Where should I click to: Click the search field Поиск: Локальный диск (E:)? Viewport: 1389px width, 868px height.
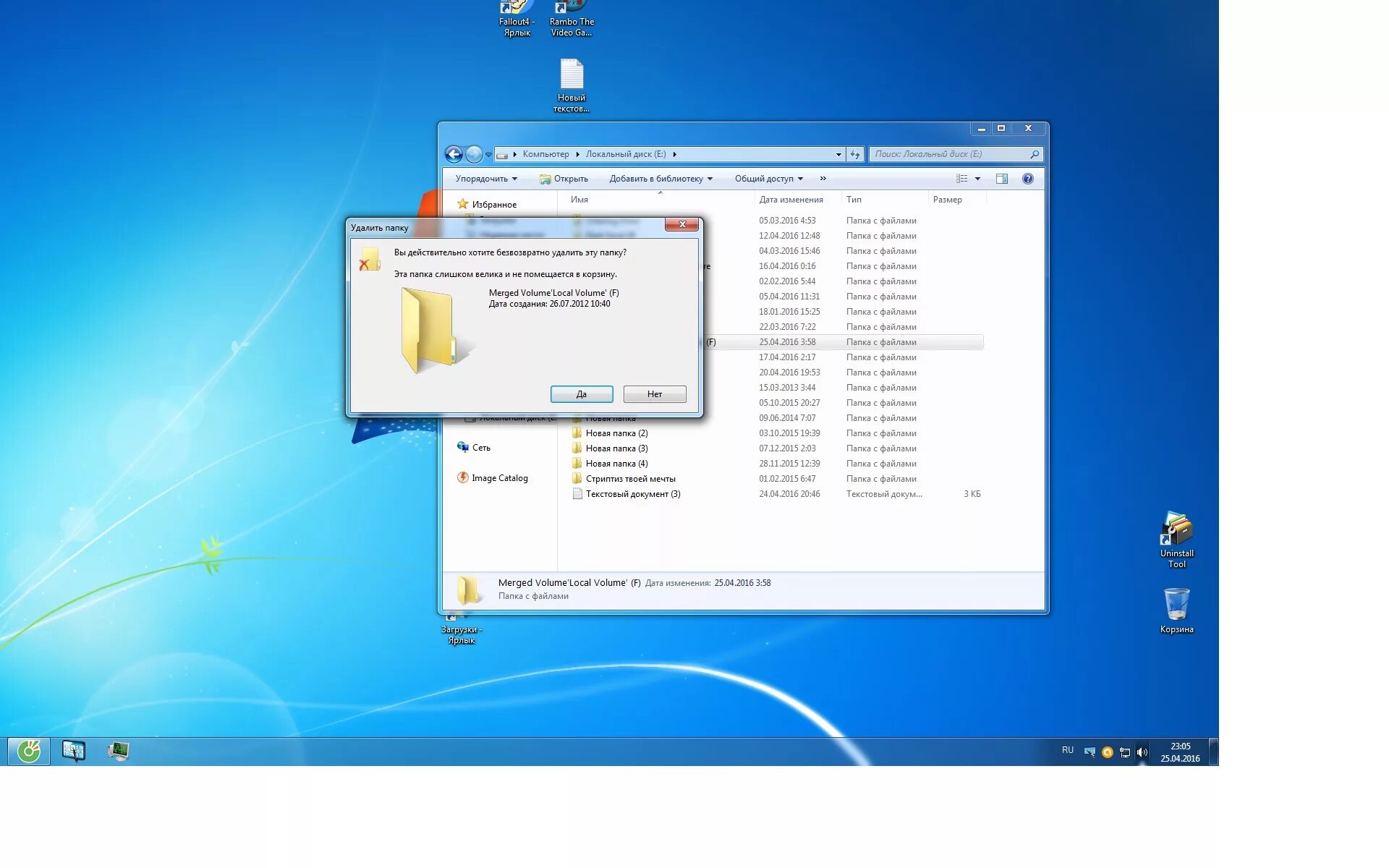pyautogui.click(x=948, y=154)
